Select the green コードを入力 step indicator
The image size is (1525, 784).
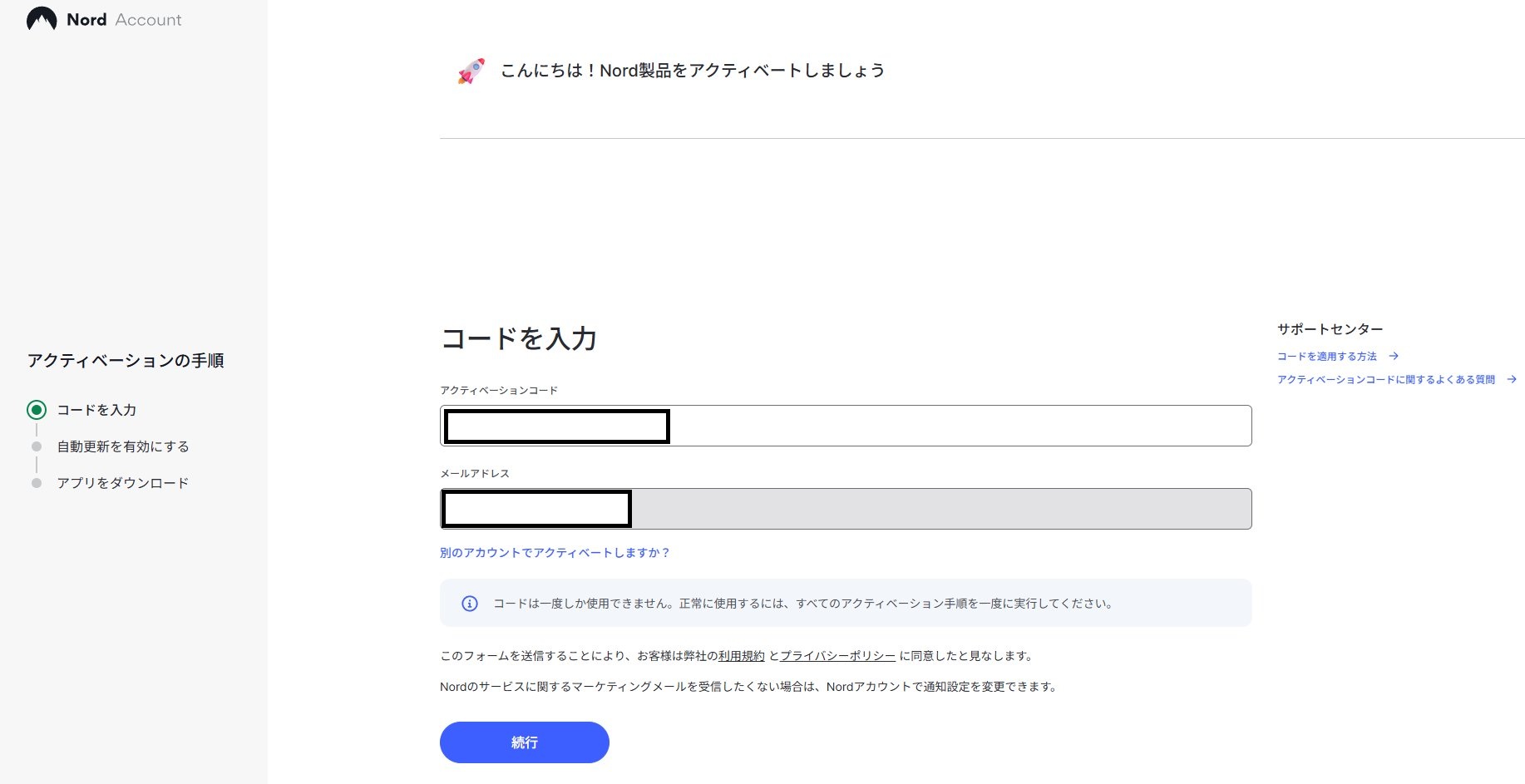point(37,410)
